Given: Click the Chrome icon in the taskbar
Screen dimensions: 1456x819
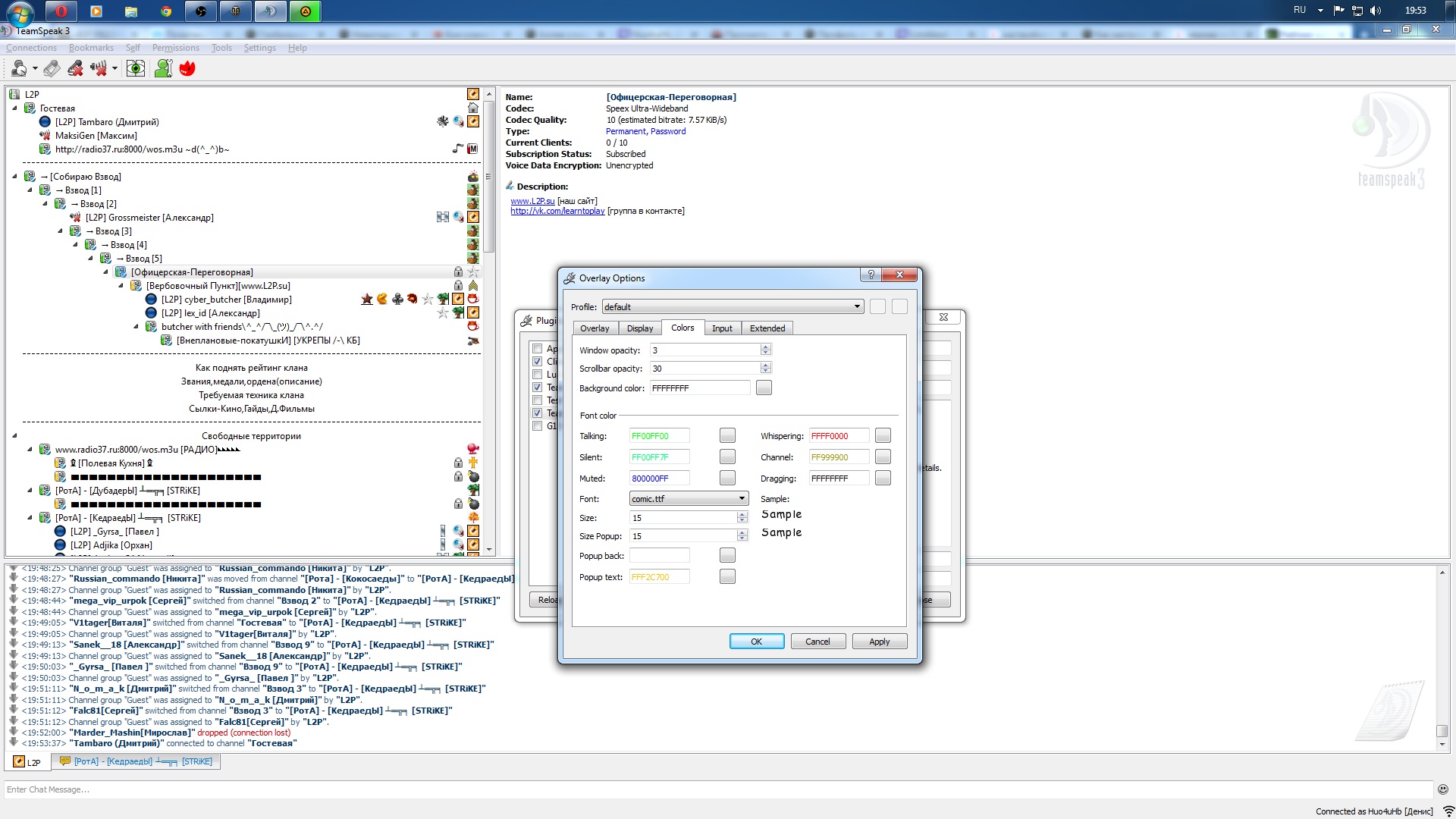Looking at the screenshot, I should pyautogui.click(x=166, y=11).
